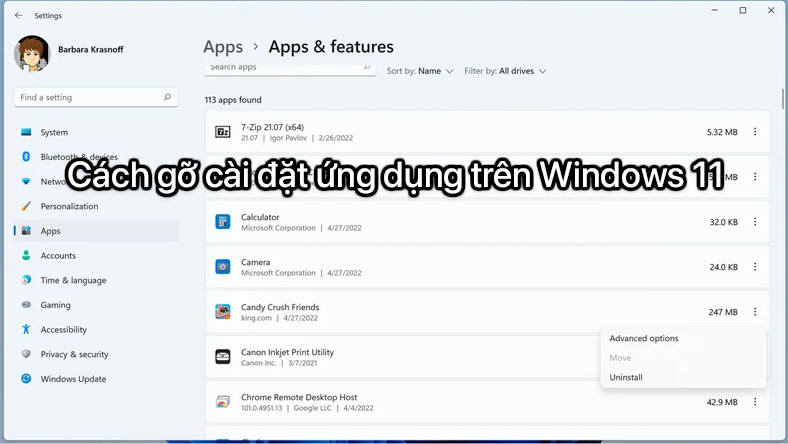The height and width of the screenshot is (444, 788).
Task: Click the 247 MB size value
Action: click(723, 312)
